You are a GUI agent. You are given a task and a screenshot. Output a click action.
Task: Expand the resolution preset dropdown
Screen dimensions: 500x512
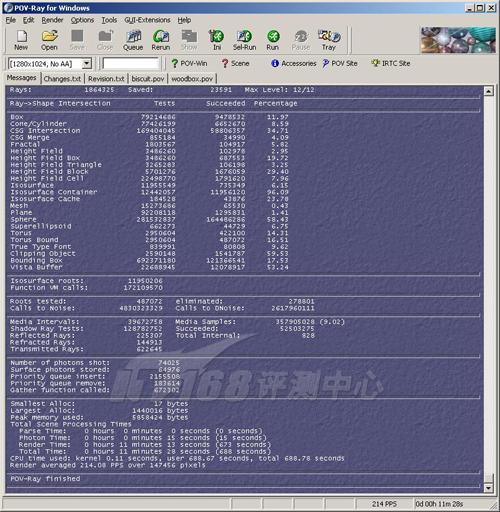tap(87, 64)
